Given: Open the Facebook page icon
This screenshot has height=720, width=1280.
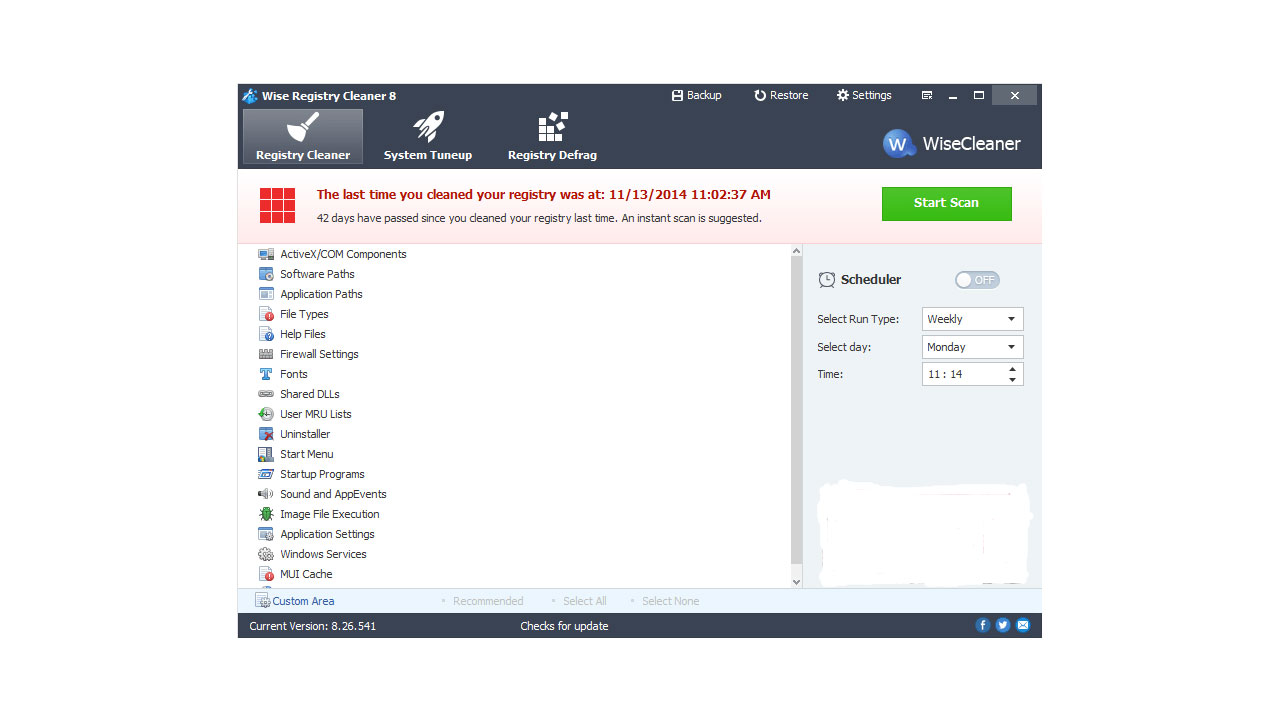Looking at the screenshot, I should click(x=983, y=625).
